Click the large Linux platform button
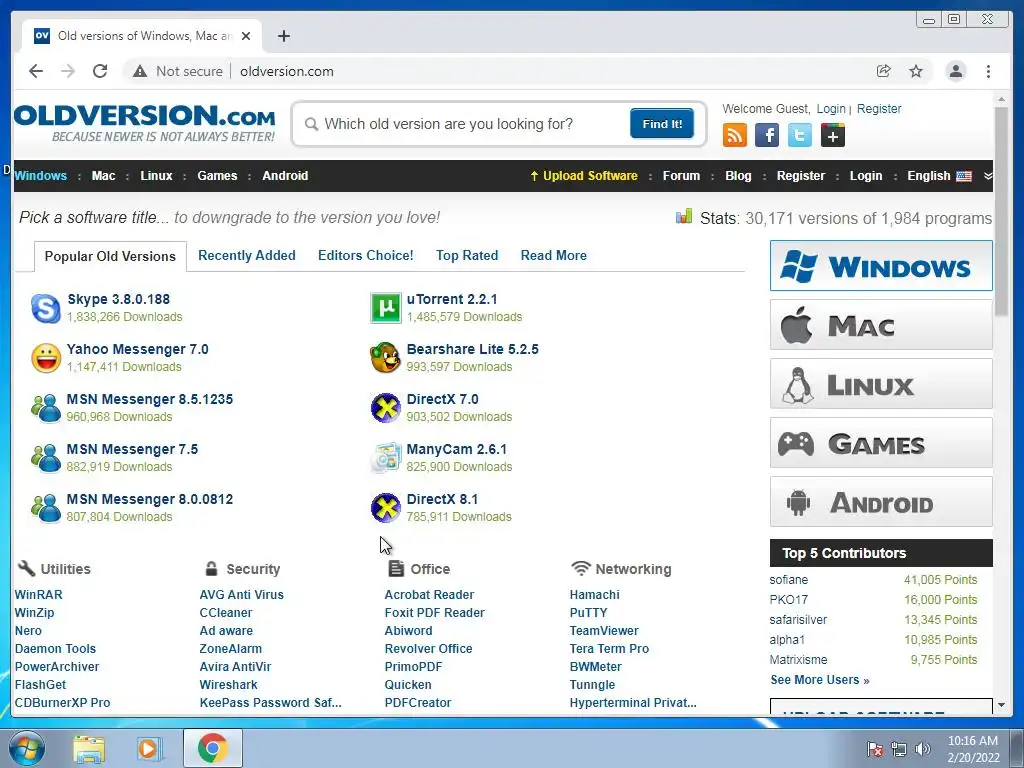 click(x=881, y=384)
